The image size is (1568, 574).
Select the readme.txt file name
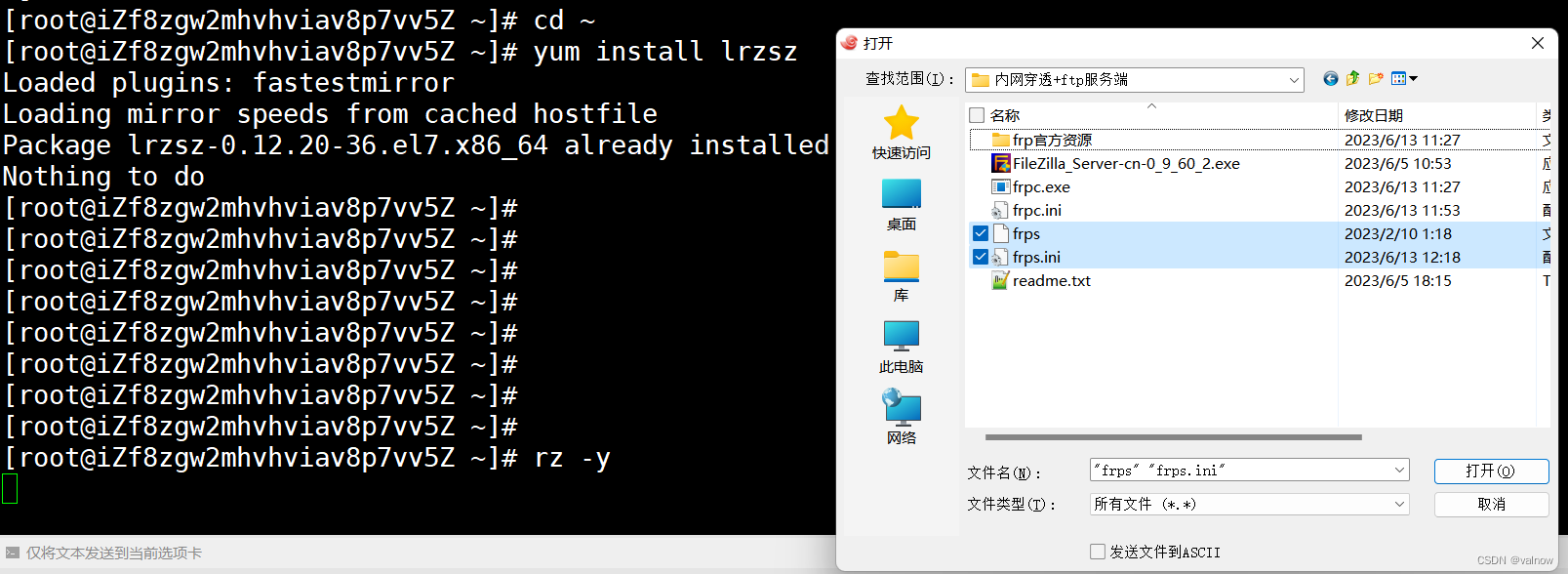(x=1052, y=280)
